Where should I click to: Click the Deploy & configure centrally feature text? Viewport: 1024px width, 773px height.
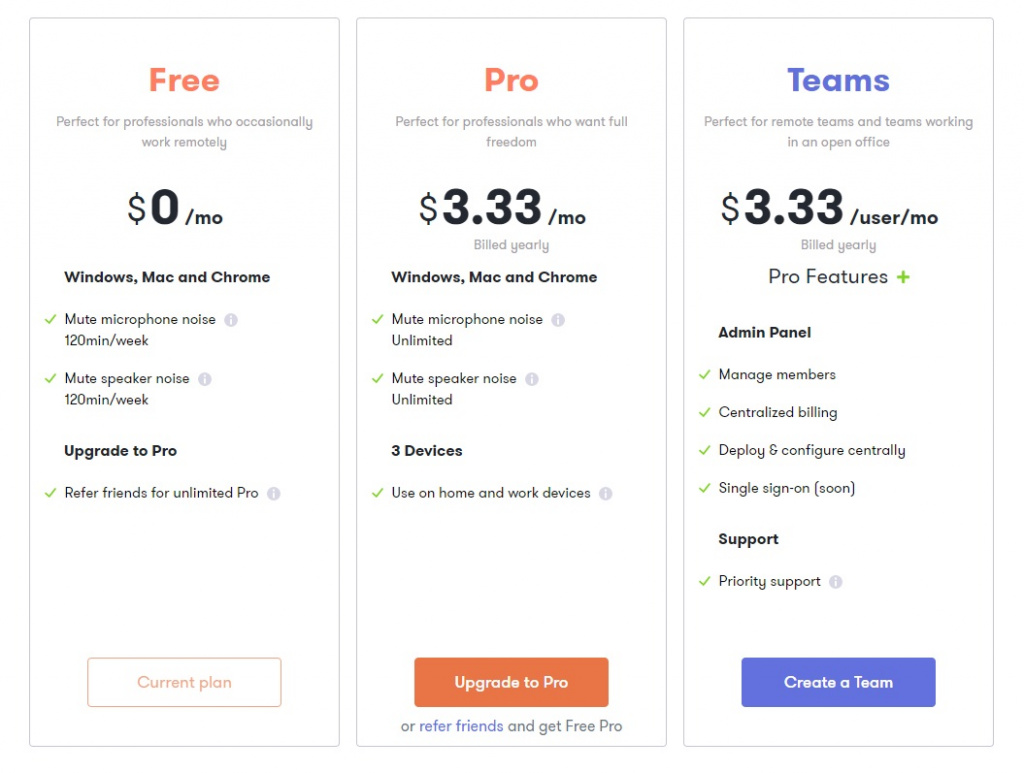pyautogui.click(x=812, y=450)
